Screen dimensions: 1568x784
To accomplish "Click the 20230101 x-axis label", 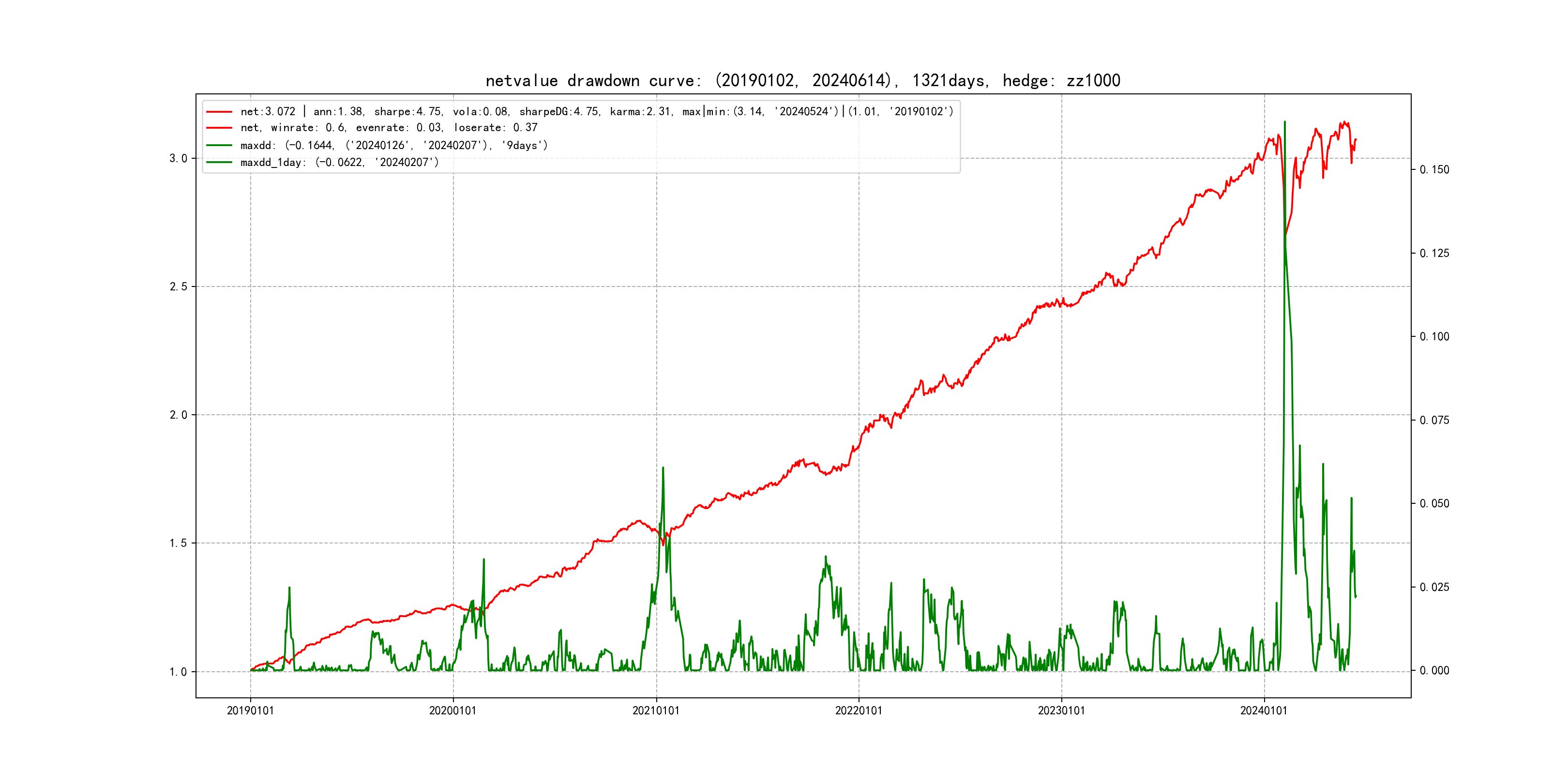I will pos(1061,710).
